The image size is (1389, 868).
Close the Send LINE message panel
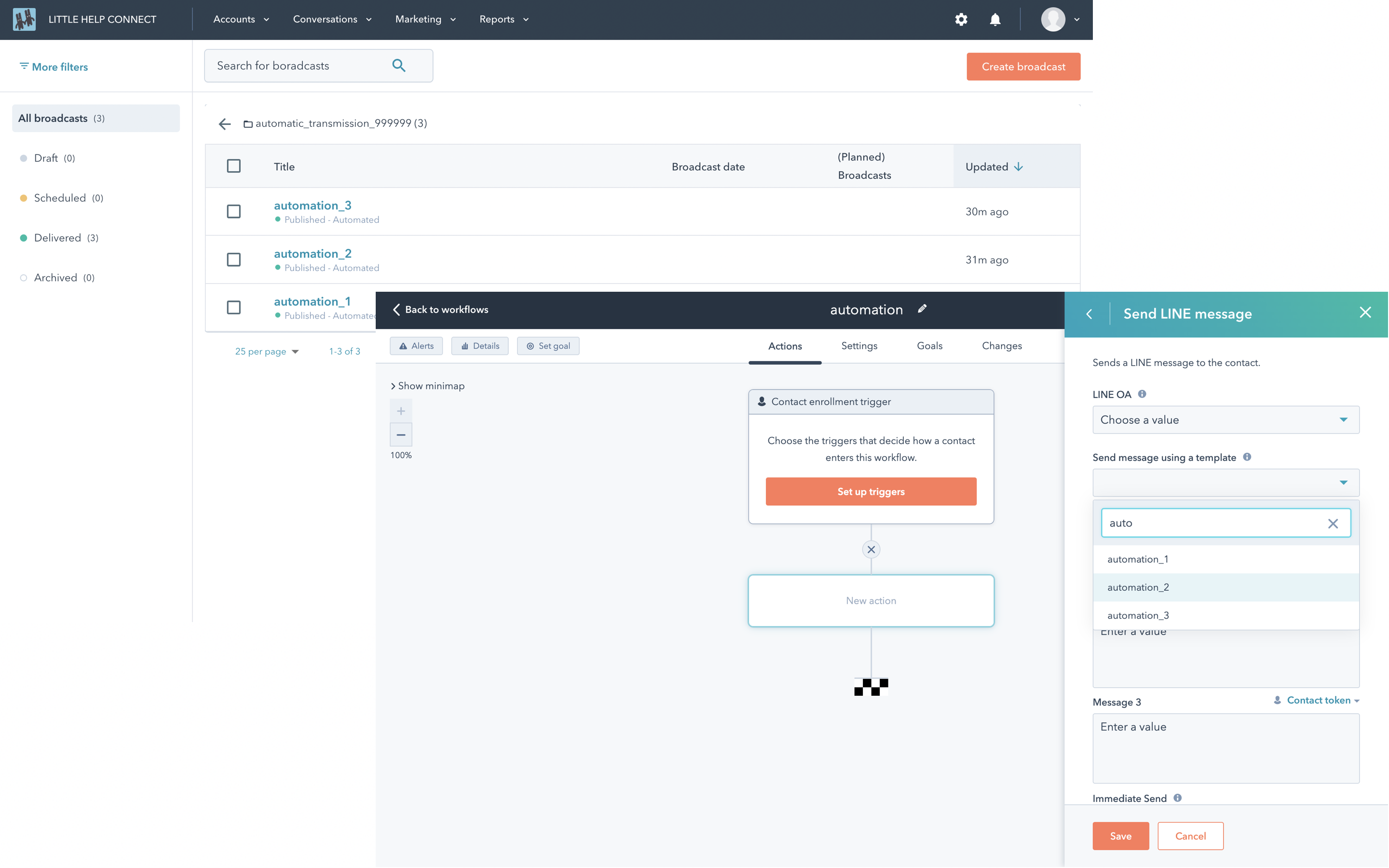coord(1365,312)
